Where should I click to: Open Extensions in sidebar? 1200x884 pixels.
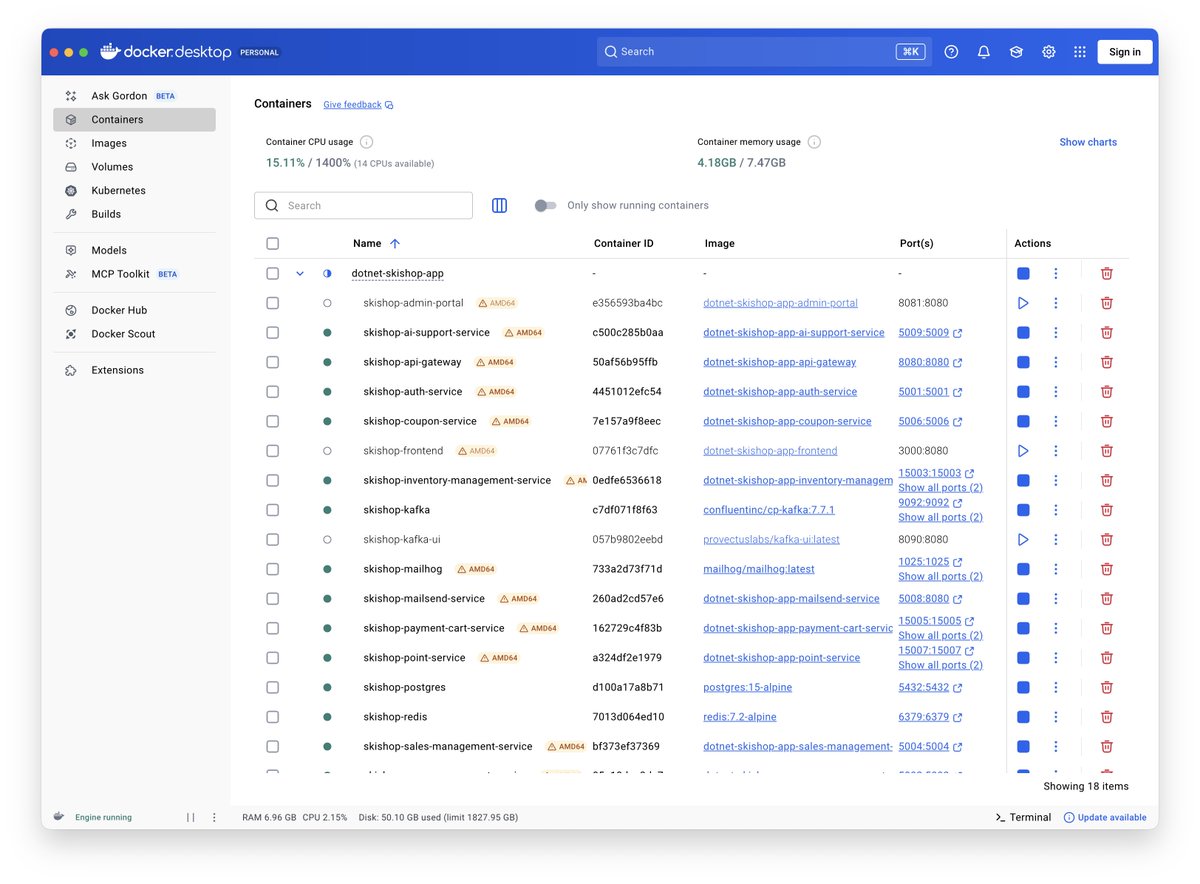(134, 370)
